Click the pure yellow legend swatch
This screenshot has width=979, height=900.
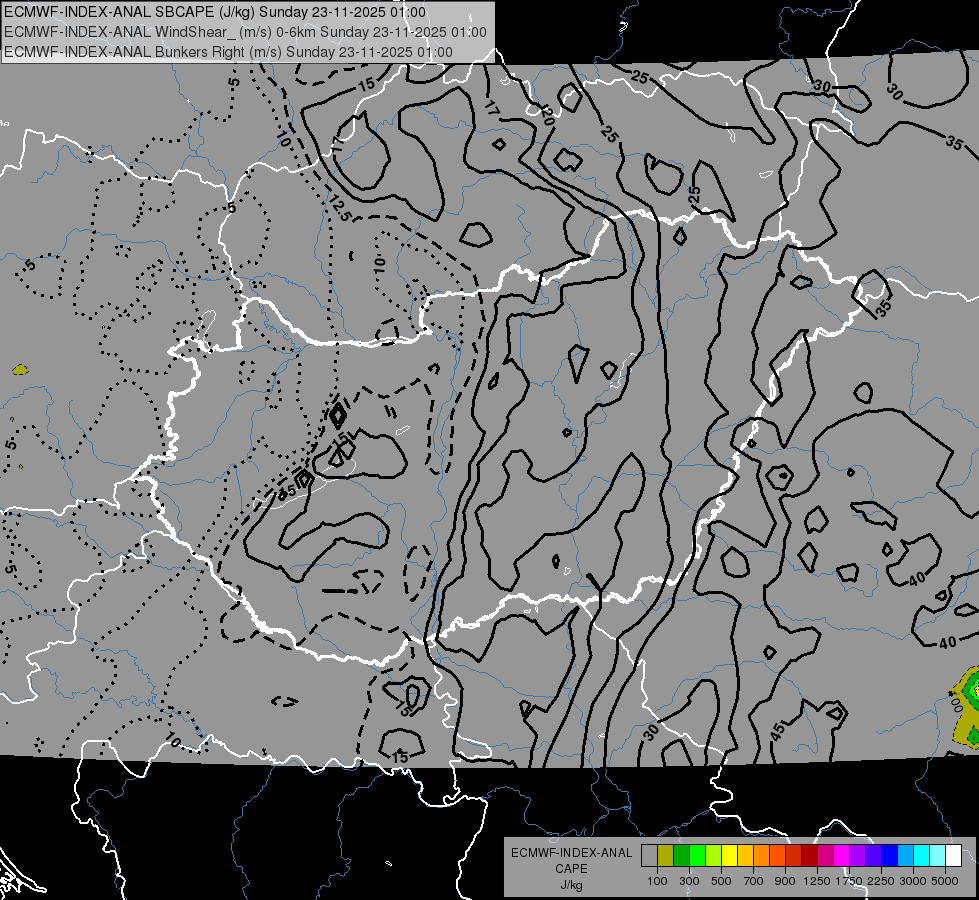pos(729,855)
